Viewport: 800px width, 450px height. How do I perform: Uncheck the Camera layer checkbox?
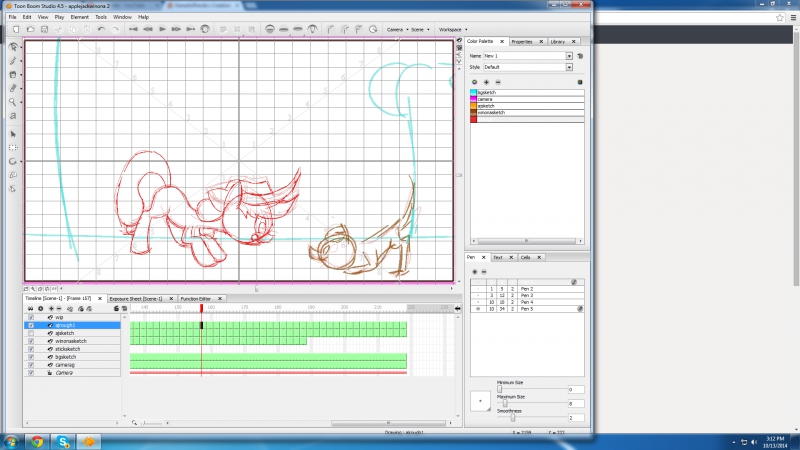[31, 373]
